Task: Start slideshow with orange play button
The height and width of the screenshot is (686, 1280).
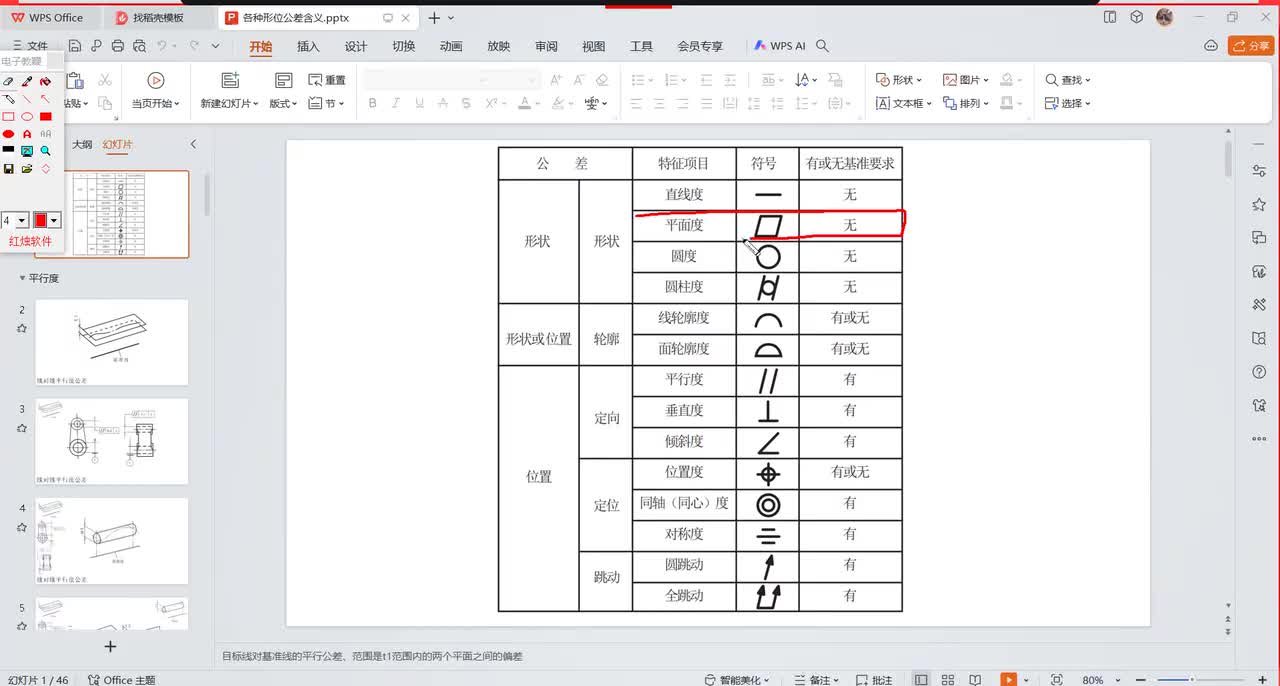Action: tap(1009, 680)
